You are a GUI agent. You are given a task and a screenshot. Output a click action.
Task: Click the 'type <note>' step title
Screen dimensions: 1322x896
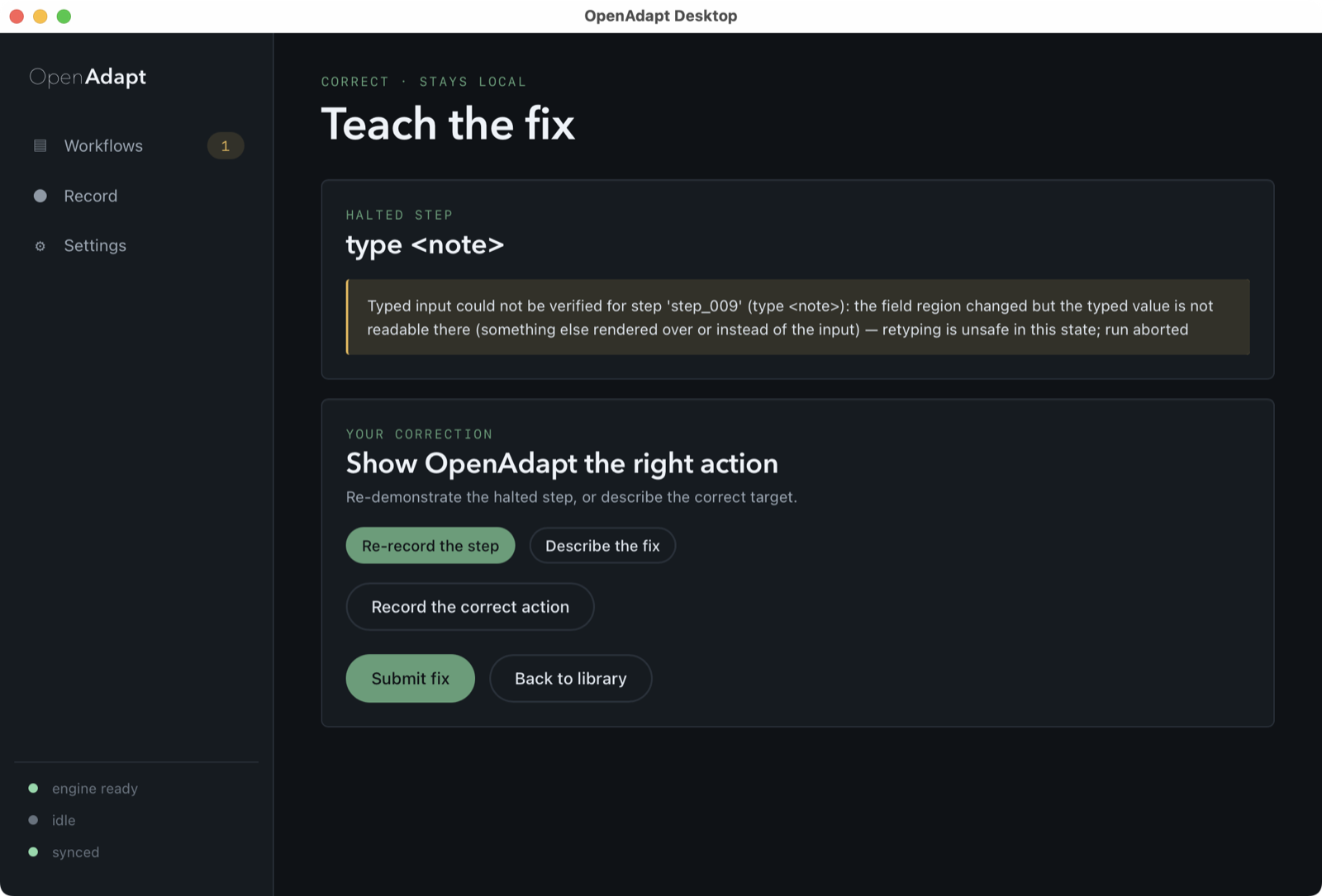(425, 245)
